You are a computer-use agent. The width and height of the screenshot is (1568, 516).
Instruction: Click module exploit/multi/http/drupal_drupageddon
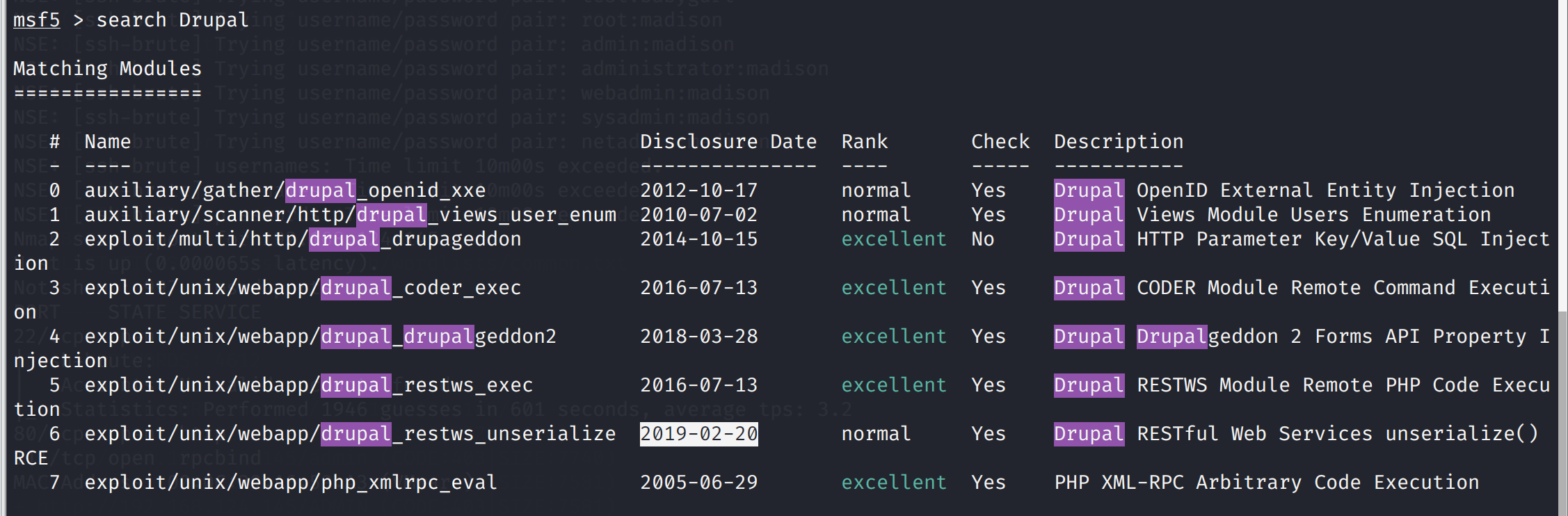[x=303, y=239]
